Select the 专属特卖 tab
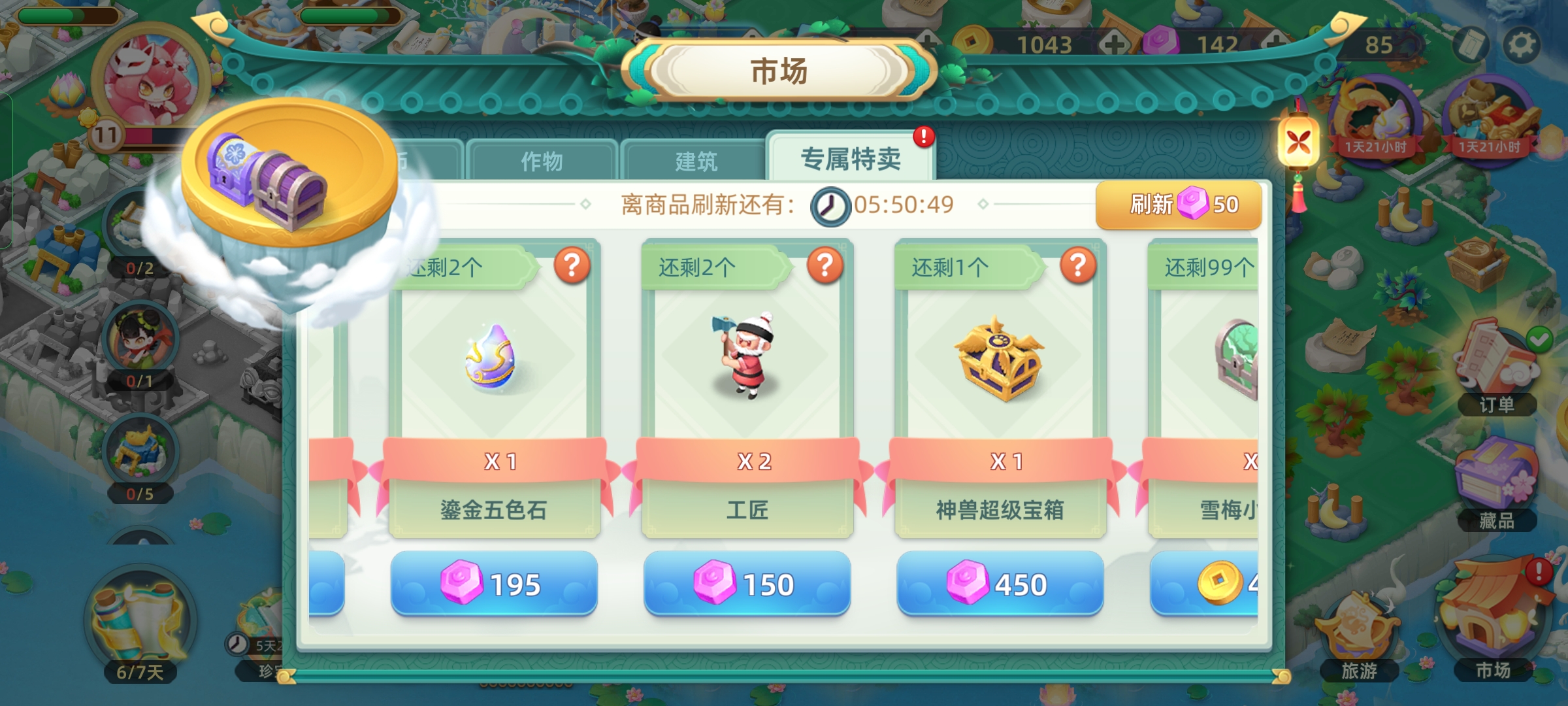 (x=851, y=158)
